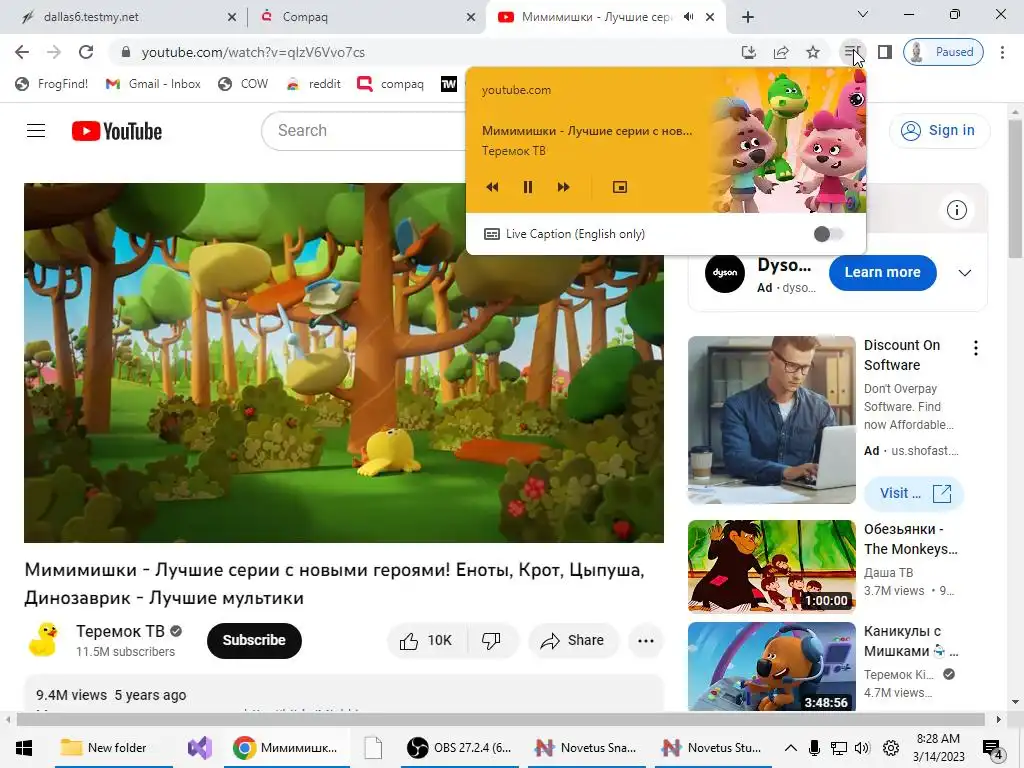Open the Chrome side panel
This screenshot has height=768, width=1024.
[x=884, y=52]
